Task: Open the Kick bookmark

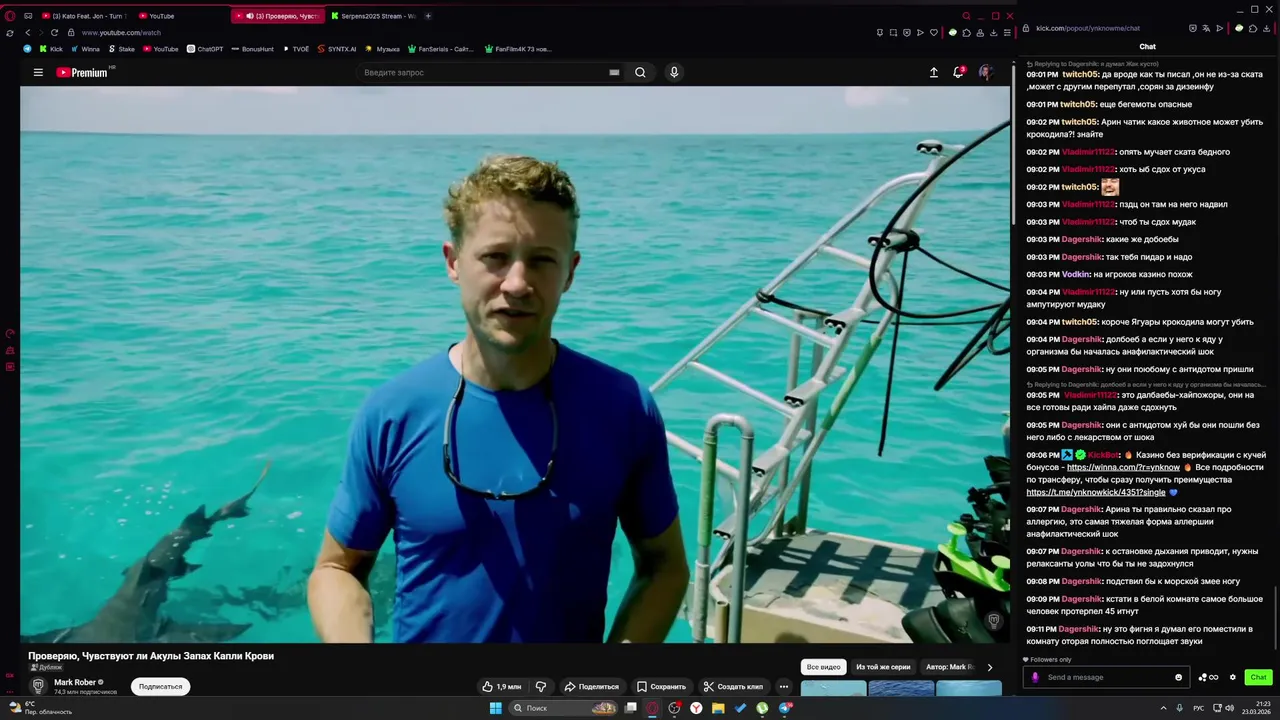Action: coord(50,48)
